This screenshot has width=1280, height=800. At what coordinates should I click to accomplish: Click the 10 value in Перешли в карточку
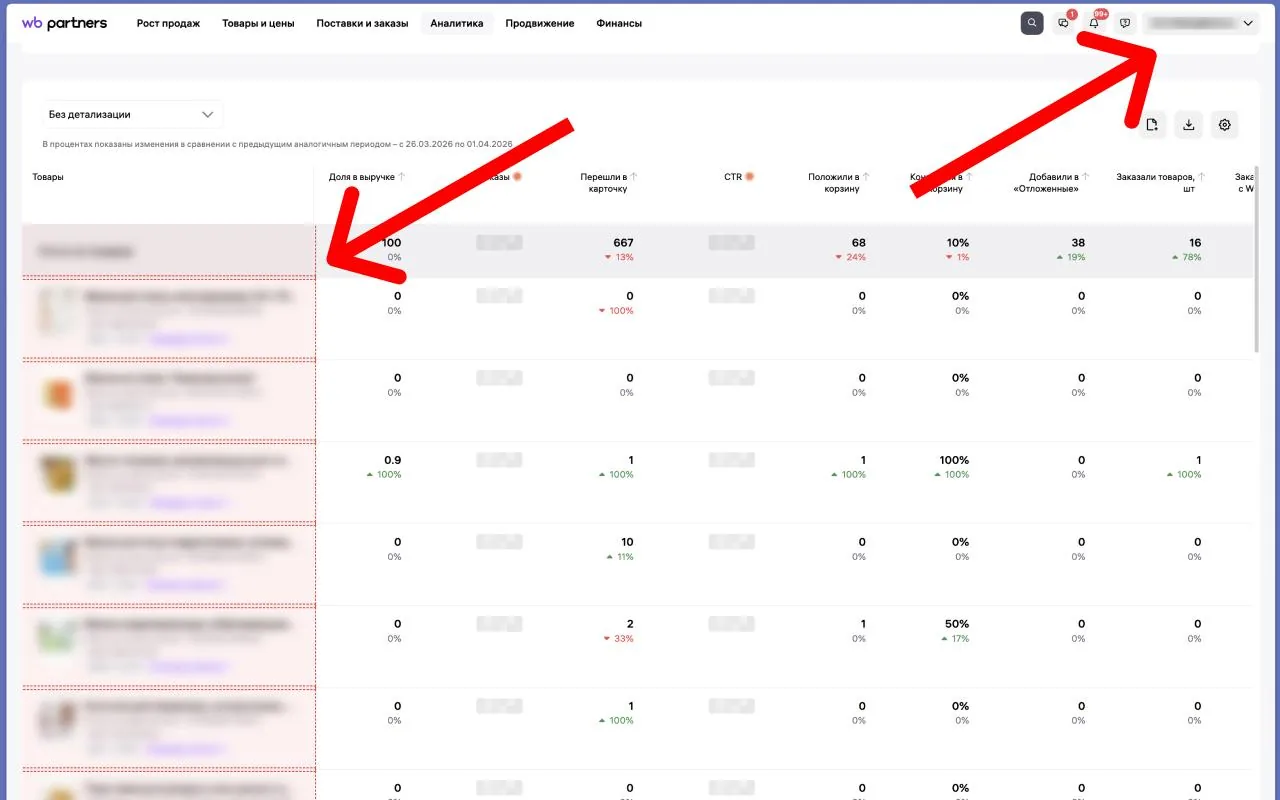[627, 543]
